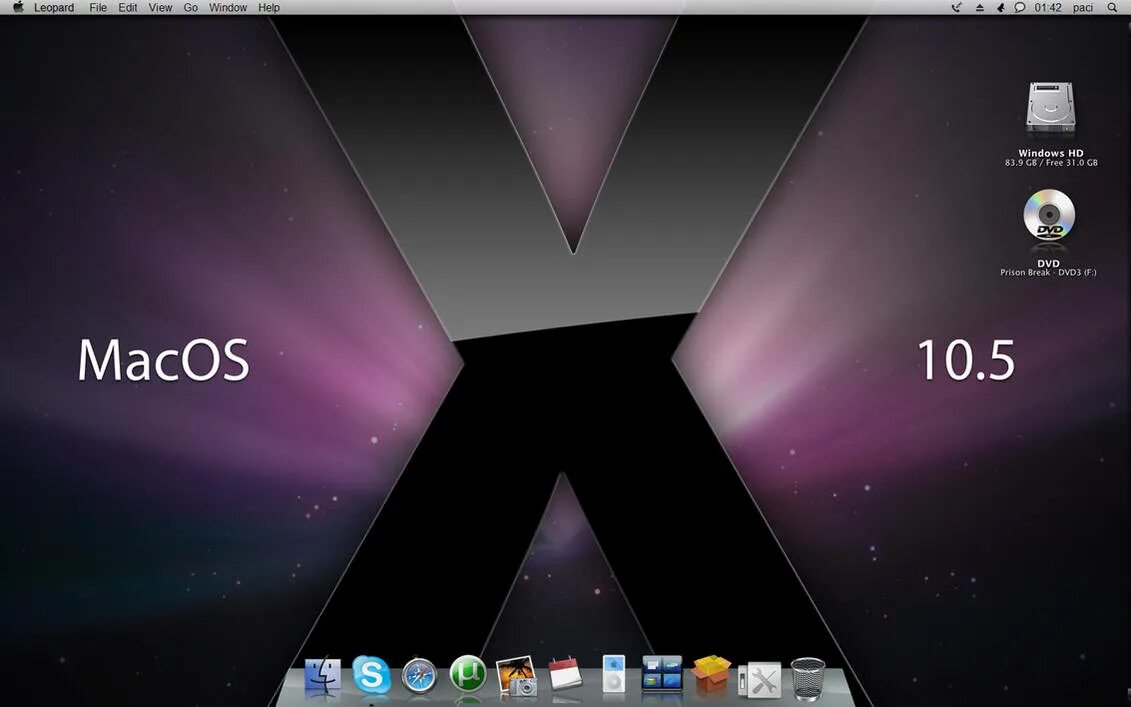Open the Leopard application menu
The height and width of the screenshot is (707, 1131).
(54, 7)
